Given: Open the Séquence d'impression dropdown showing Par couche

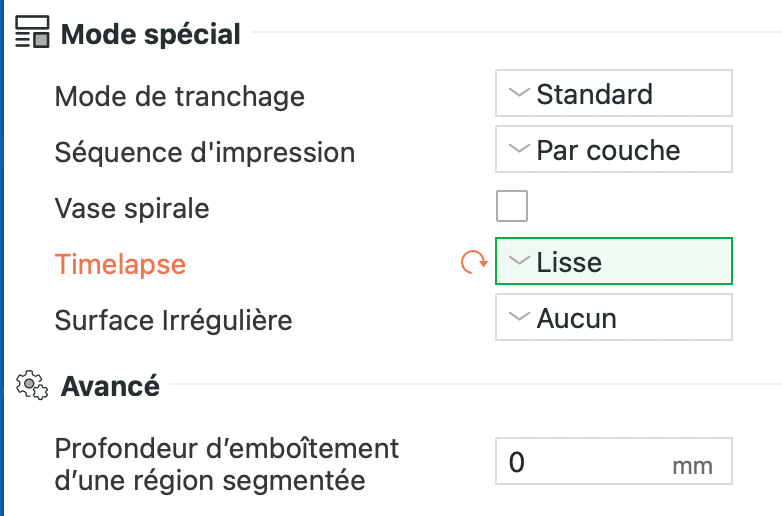Looking at the screenshot, I should [613, 150].
